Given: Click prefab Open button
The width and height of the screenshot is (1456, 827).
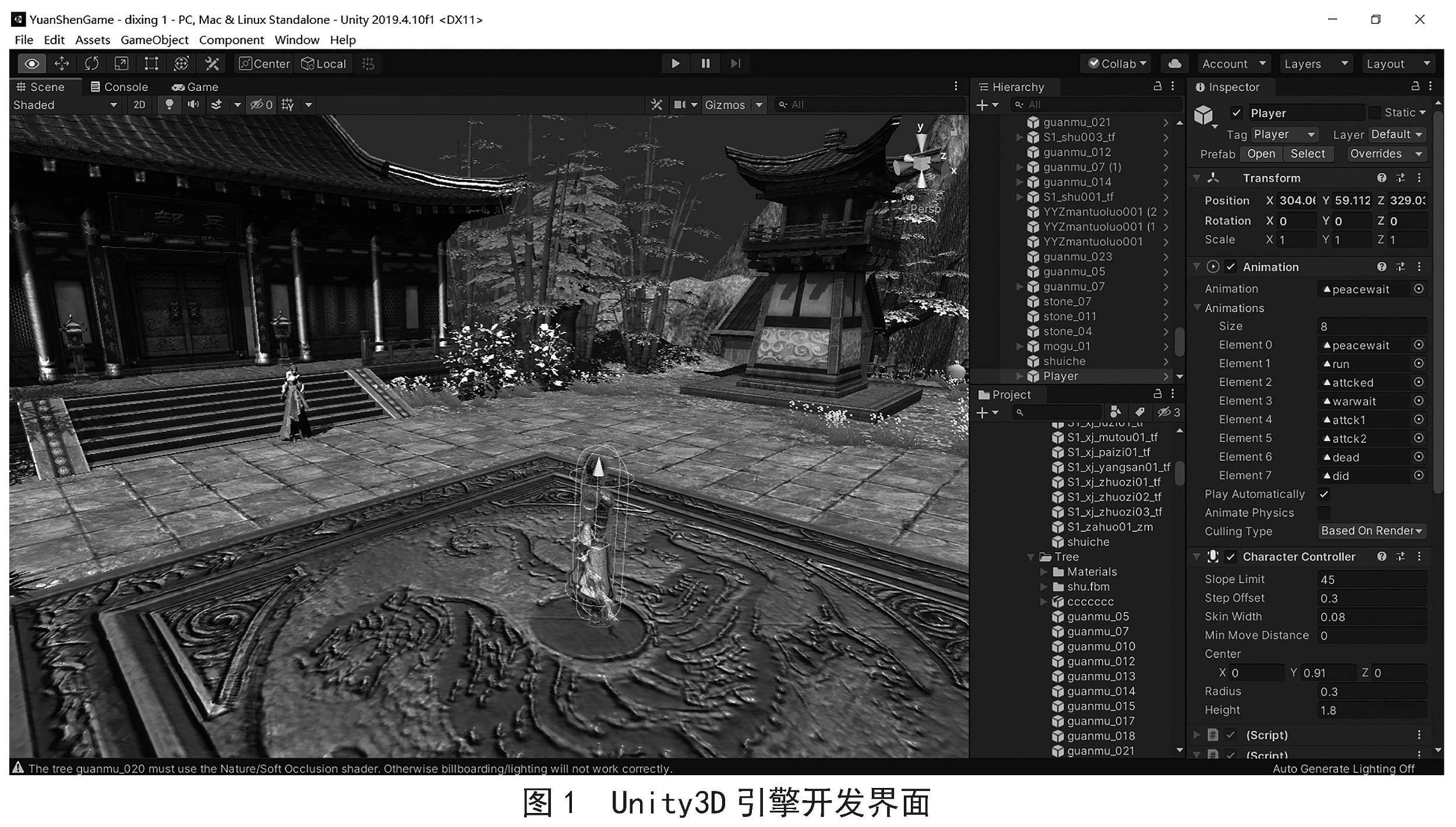Looking at the screenshot, I should click(1261, 154).
